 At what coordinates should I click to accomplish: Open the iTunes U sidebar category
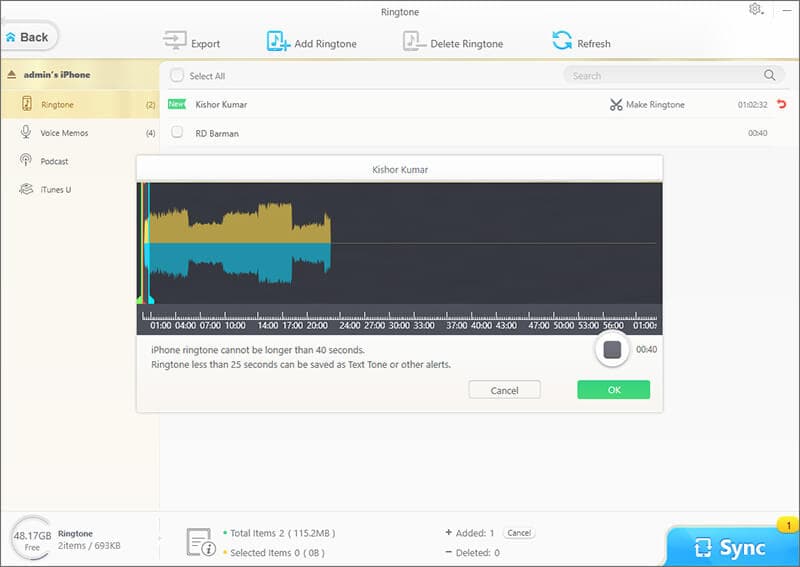click(80, 189)
